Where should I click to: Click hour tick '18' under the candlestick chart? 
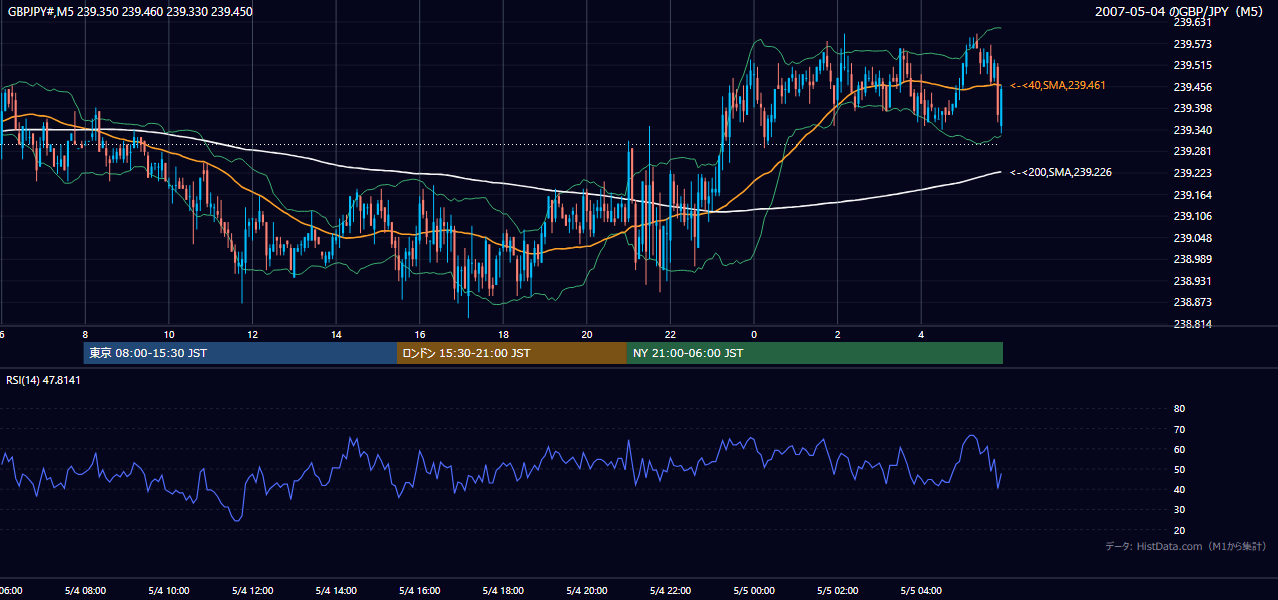click(504, 334)
